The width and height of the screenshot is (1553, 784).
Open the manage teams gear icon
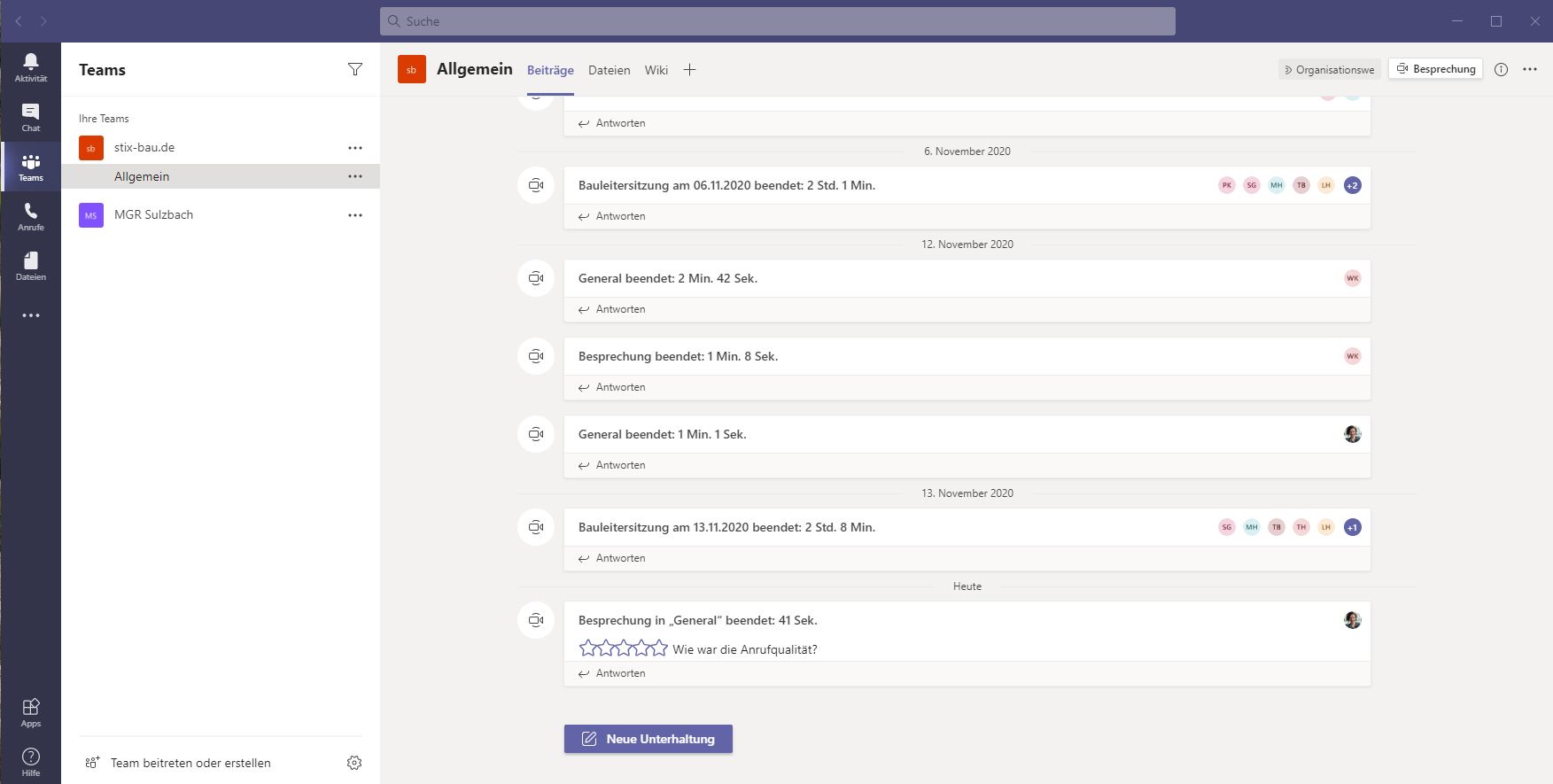pos(354,763)
